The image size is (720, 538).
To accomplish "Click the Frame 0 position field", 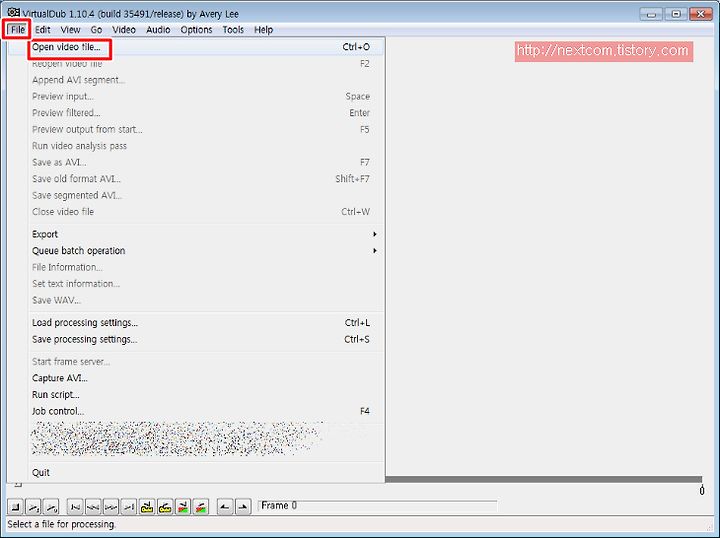I will [x=377, y=506].
